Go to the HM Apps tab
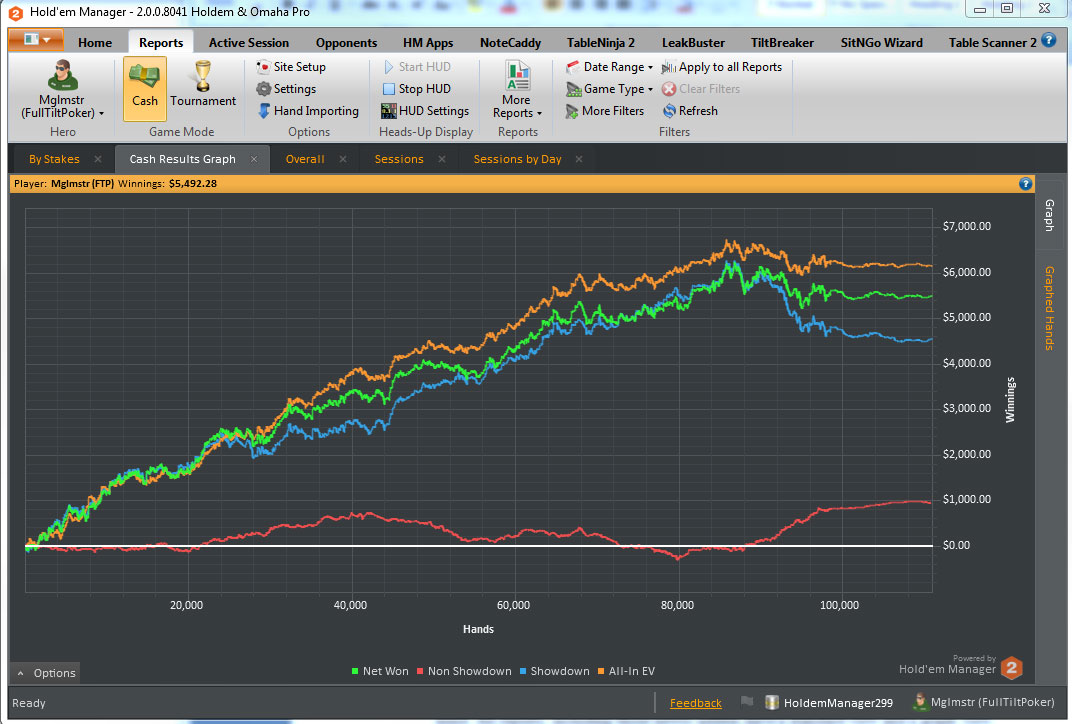This screenshot has height=724, width=1072. coord(428,42)
